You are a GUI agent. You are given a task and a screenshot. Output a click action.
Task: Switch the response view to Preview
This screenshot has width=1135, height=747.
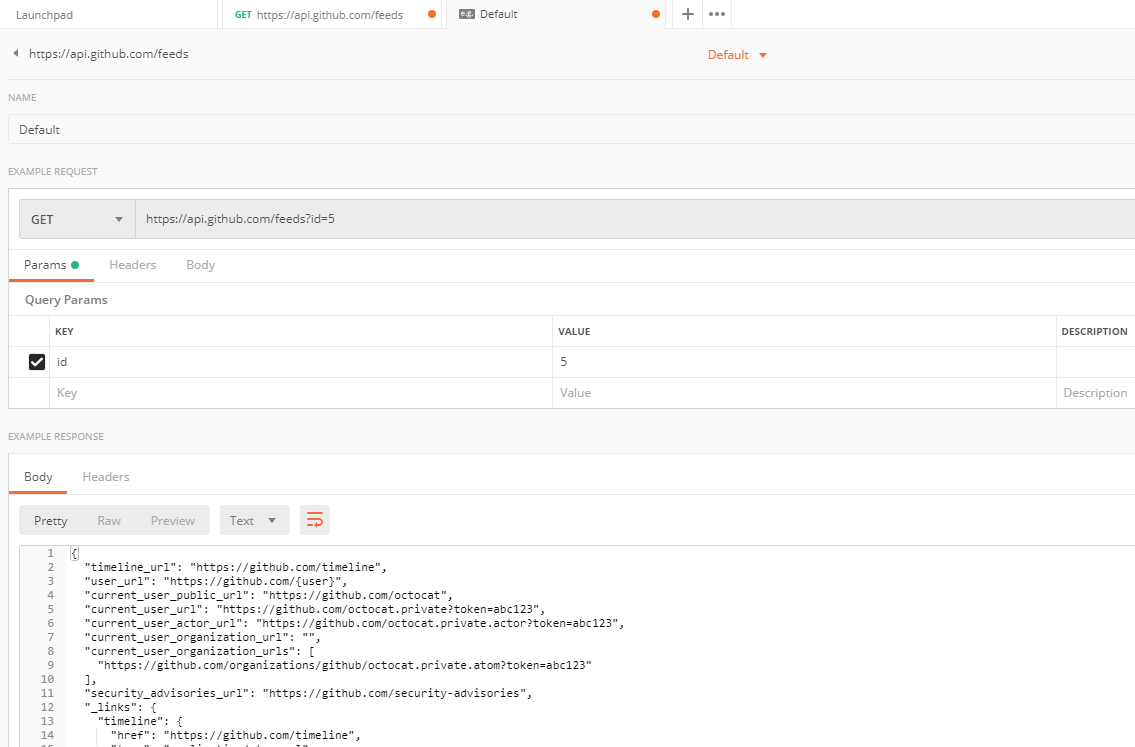pos(172,520)
